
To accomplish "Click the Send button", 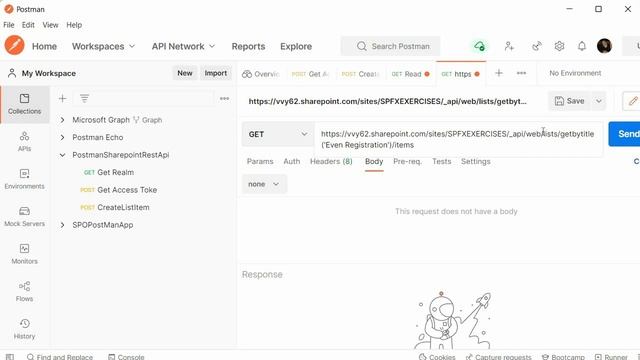I will 624,133.
